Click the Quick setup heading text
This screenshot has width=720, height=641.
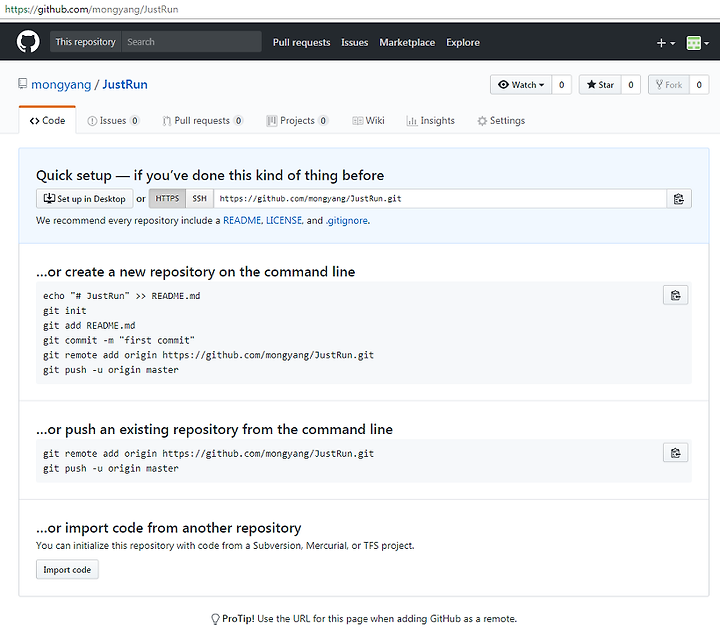(x=210, y=175)
